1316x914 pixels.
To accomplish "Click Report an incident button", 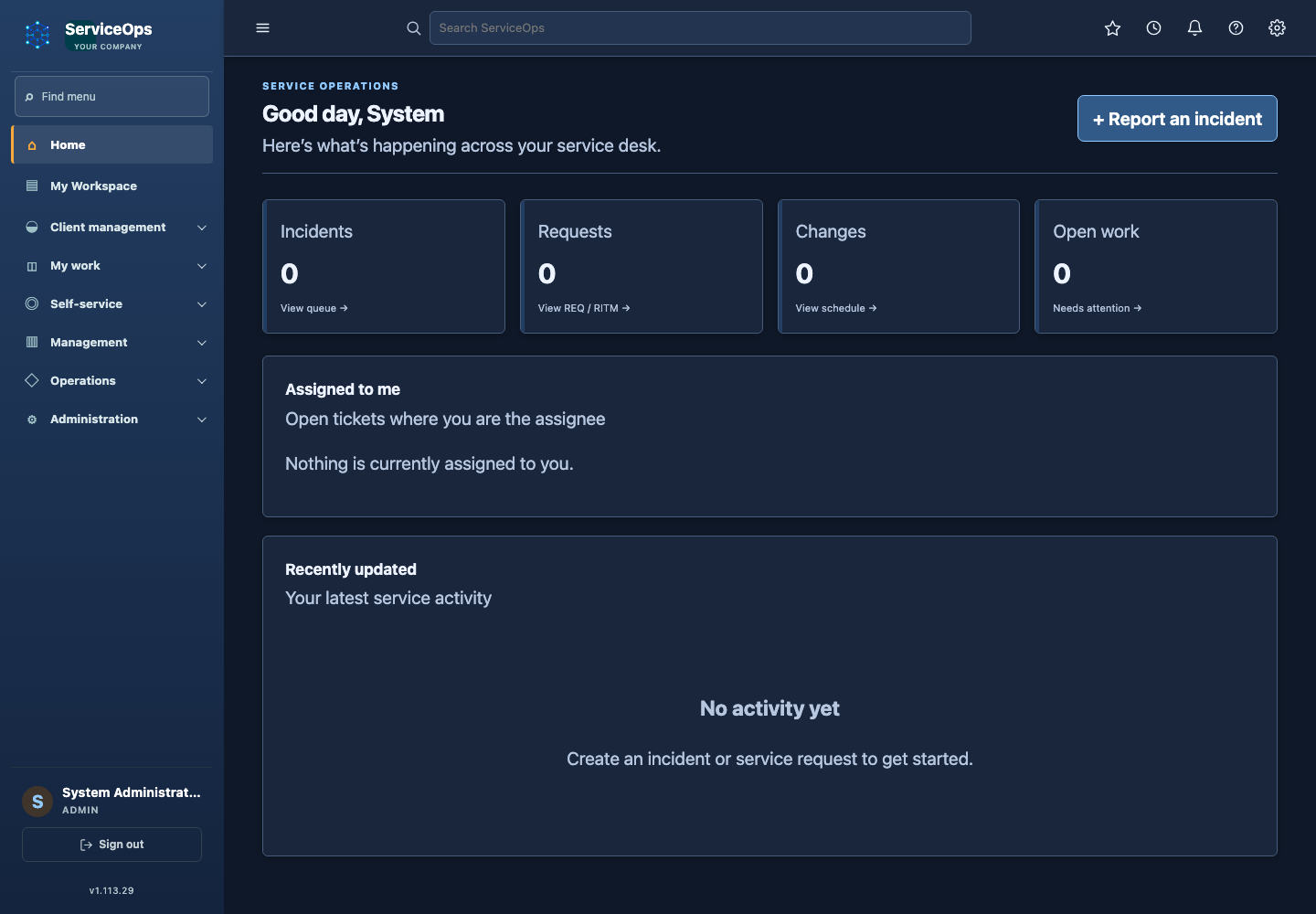I will coord(1177,119).
